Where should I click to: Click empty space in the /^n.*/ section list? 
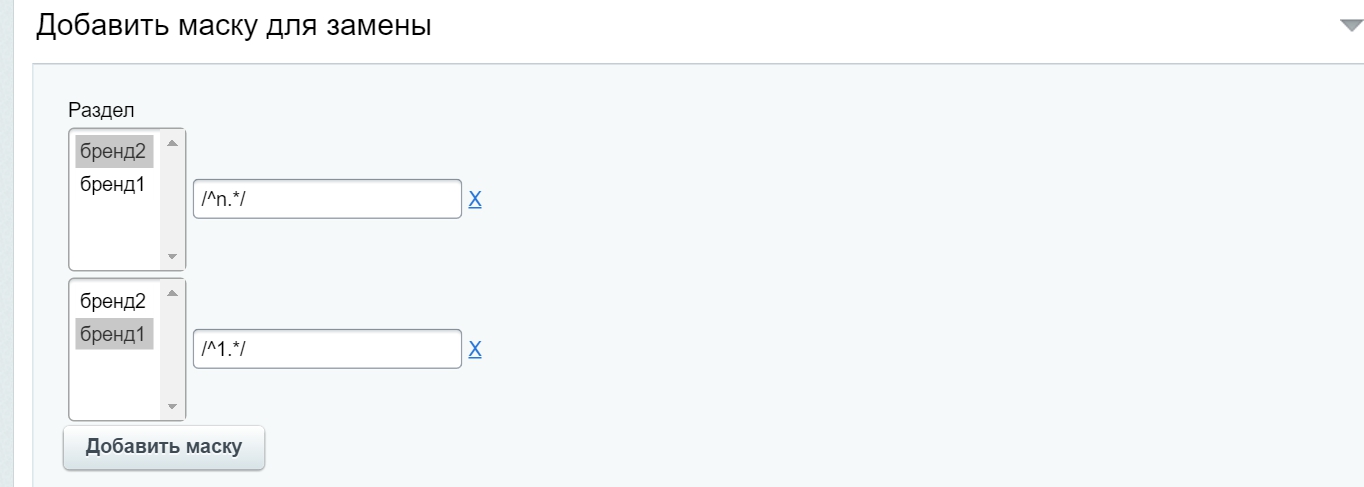tap(114, 233)
